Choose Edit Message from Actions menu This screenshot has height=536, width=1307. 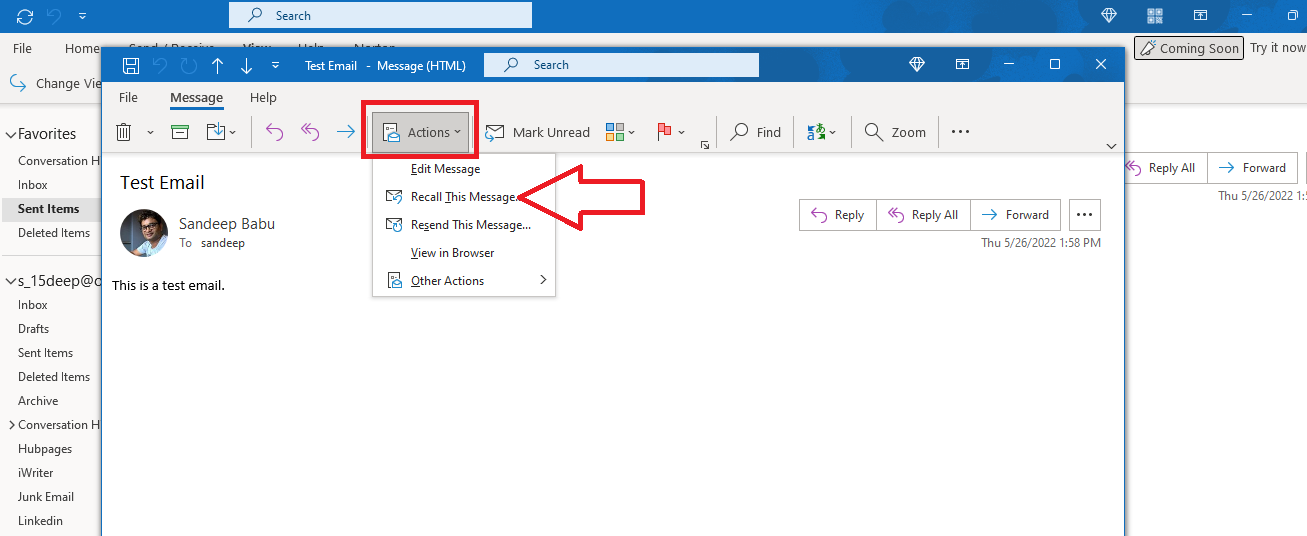tap(464, 169)
